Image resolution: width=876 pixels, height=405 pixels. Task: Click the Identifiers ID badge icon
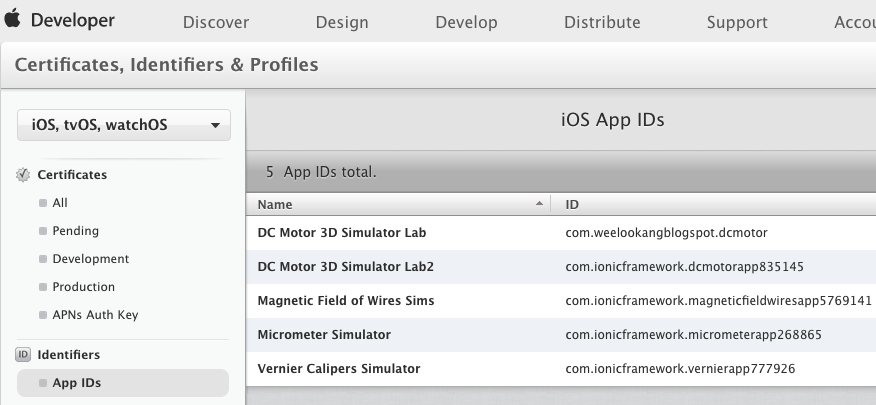[x=23, y=354]
